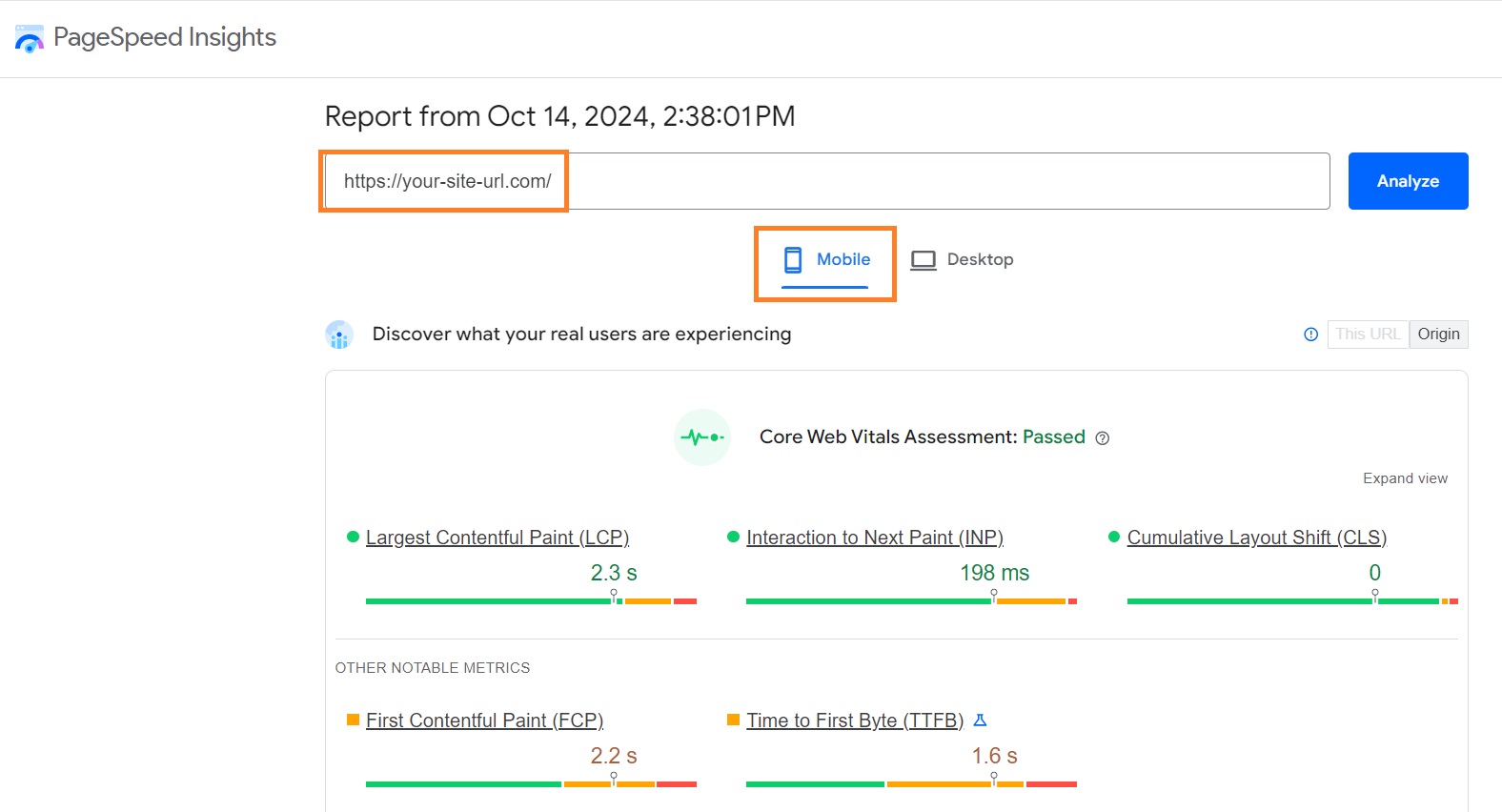Click the 1.6 s TTFB value
Image resolution: width=1502 pixels, height=812 pixels.
click(994, 756)
